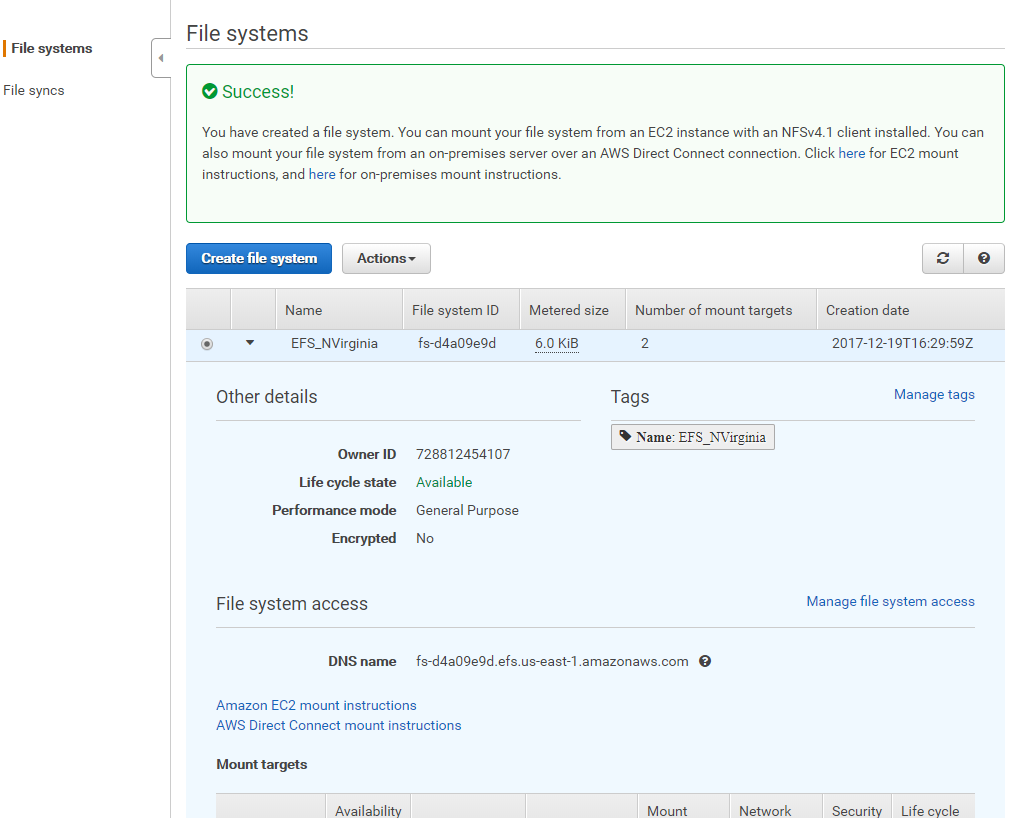Open the Manage tags link

point(934,394)
